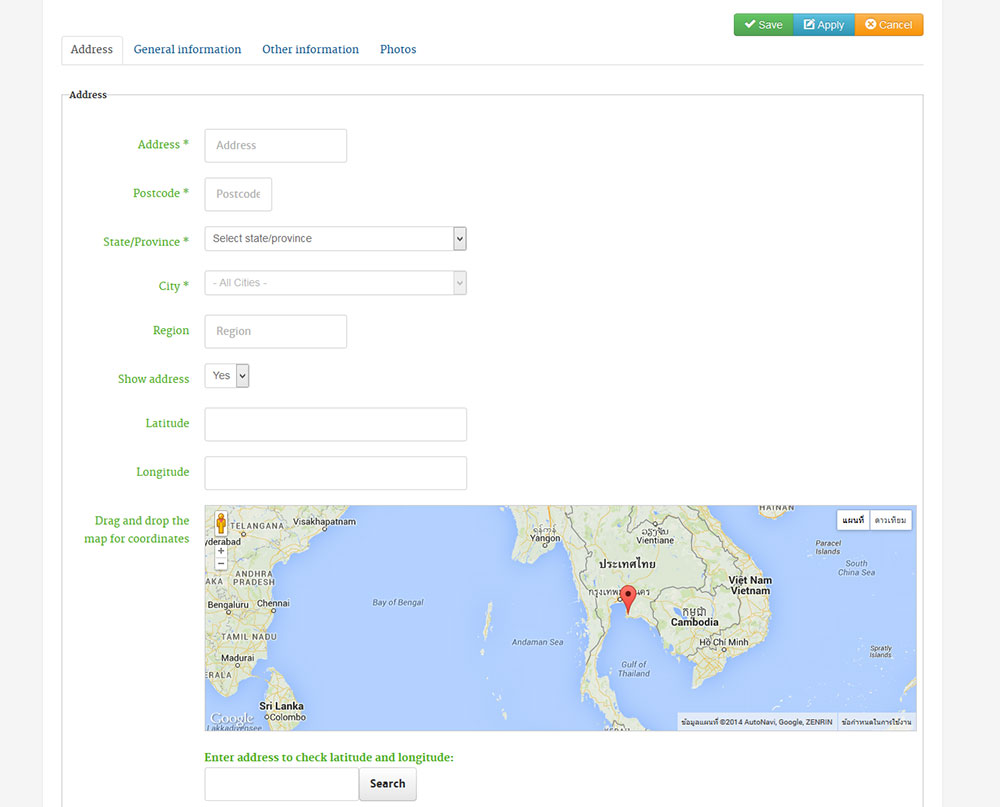The width and height of the screenshot is (1000, 807).
Task: Open the Show address Yes dropdown
Action: pos(227,376)
